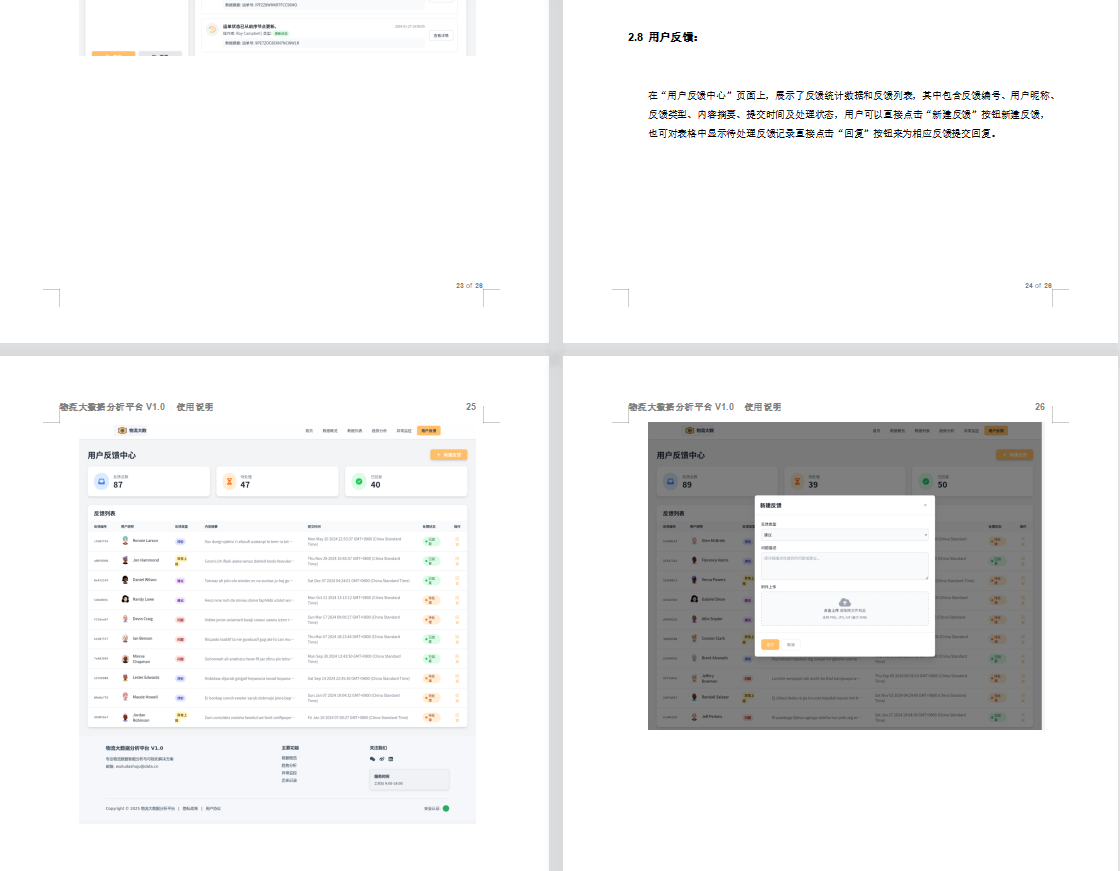Click the delete icon in Jan Hammond's feedback row
This screenshot has height=871, width=1120.
click(x=458, y=564)
